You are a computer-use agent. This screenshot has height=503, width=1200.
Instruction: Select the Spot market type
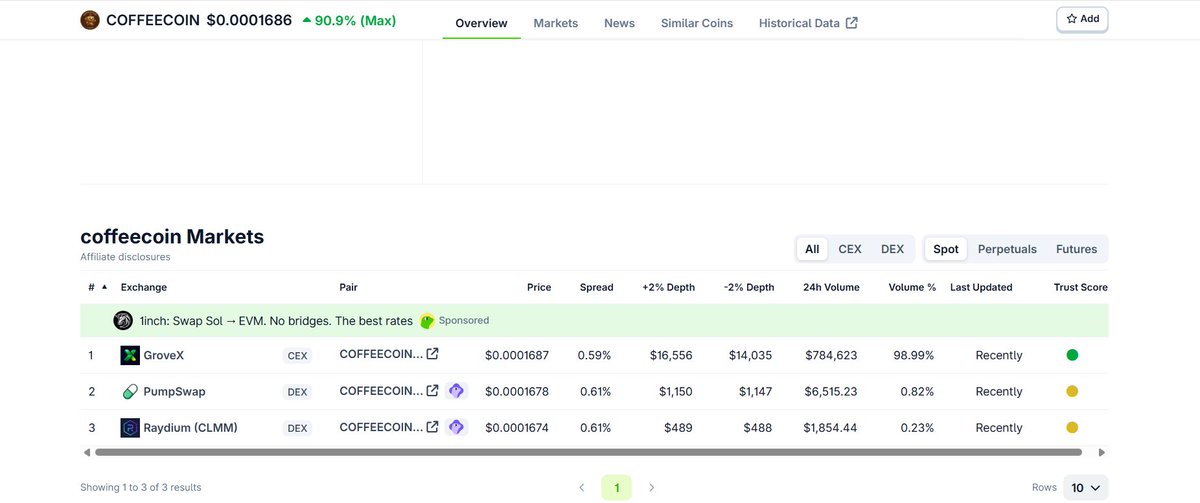pyautogui.click(x=946, y=249)
